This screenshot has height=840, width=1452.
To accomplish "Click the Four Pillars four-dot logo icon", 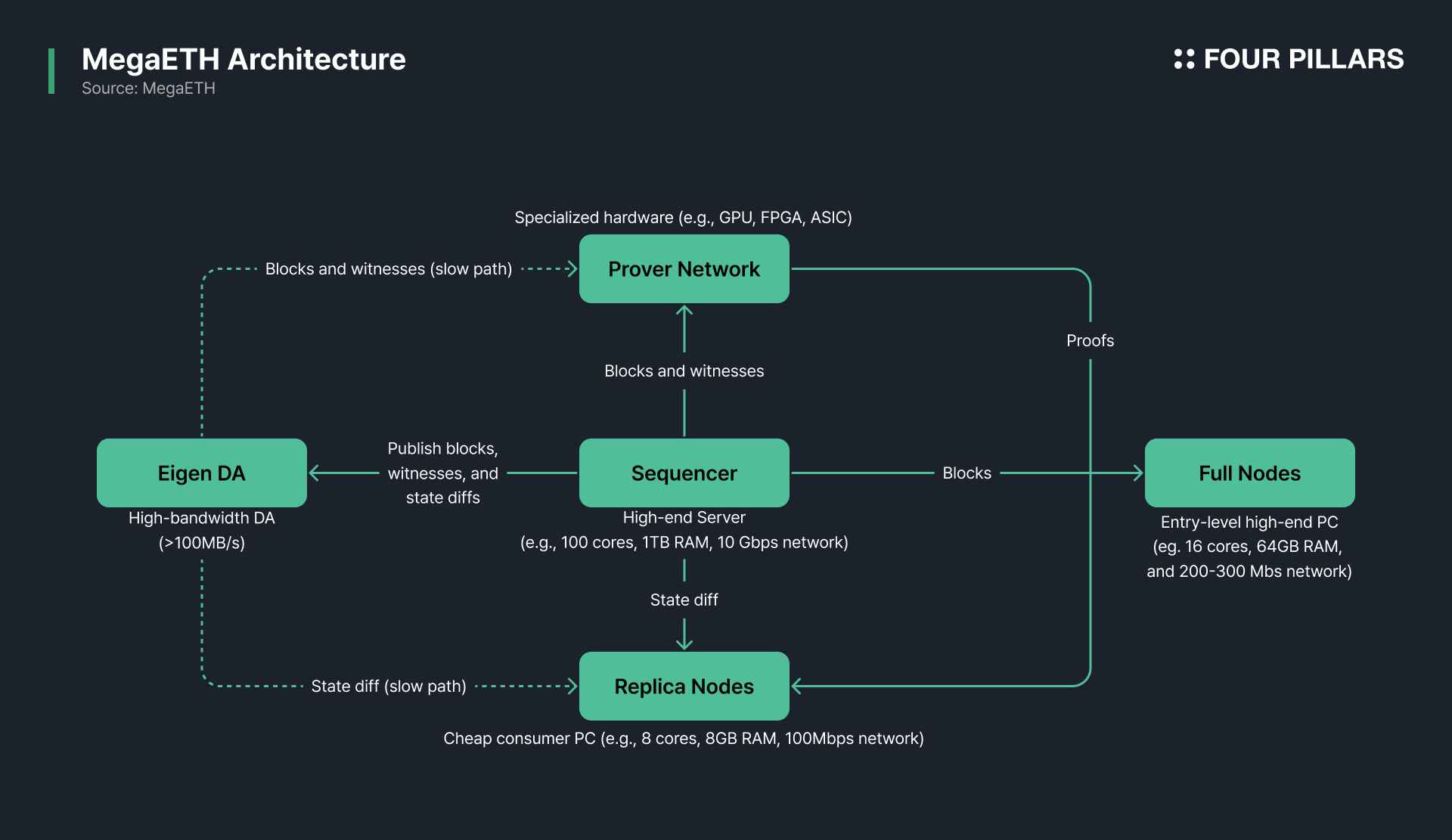I will click(1184, 59).
